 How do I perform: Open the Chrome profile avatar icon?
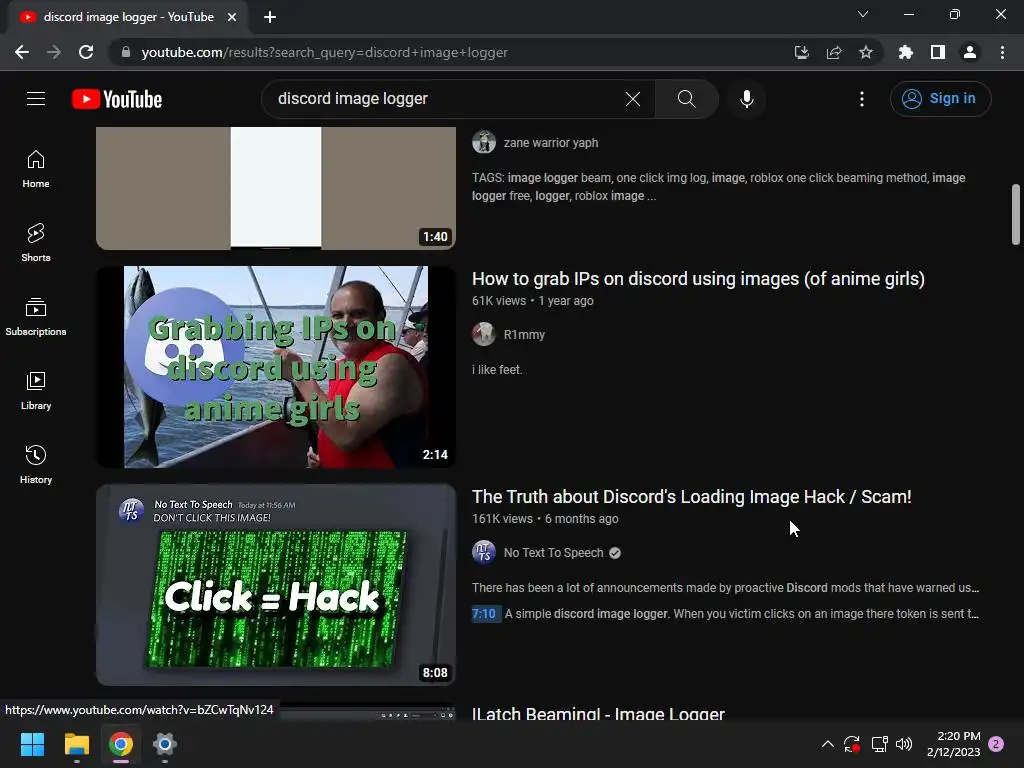970,52
